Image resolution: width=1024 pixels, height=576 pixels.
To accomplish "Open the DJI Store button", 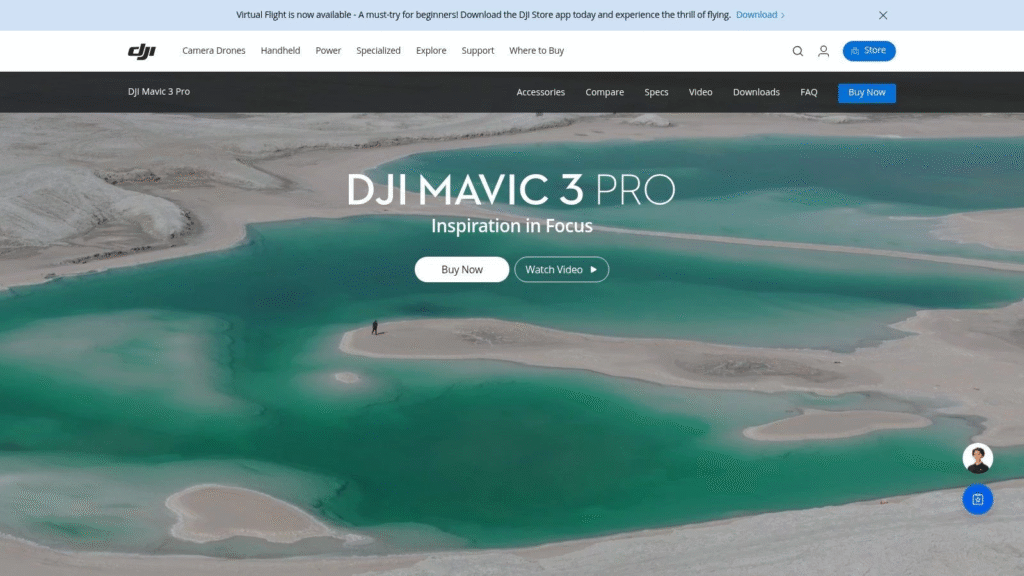I will click(x=868, y=51).
